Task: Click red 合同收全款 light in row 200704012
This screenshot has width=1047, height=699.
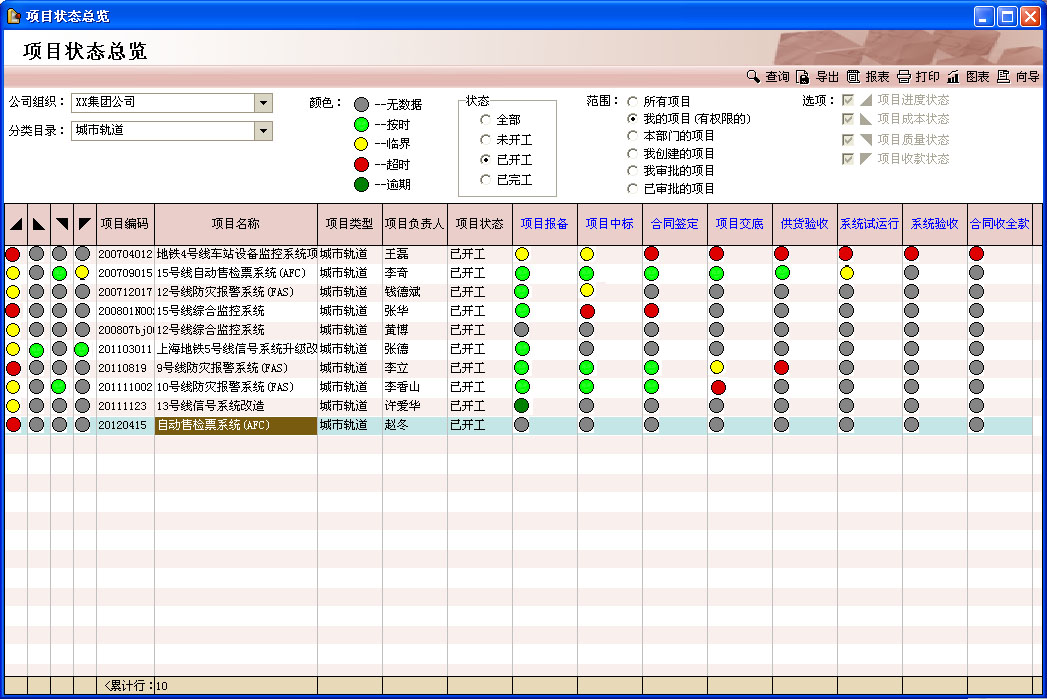Action: tap(976, 253)
